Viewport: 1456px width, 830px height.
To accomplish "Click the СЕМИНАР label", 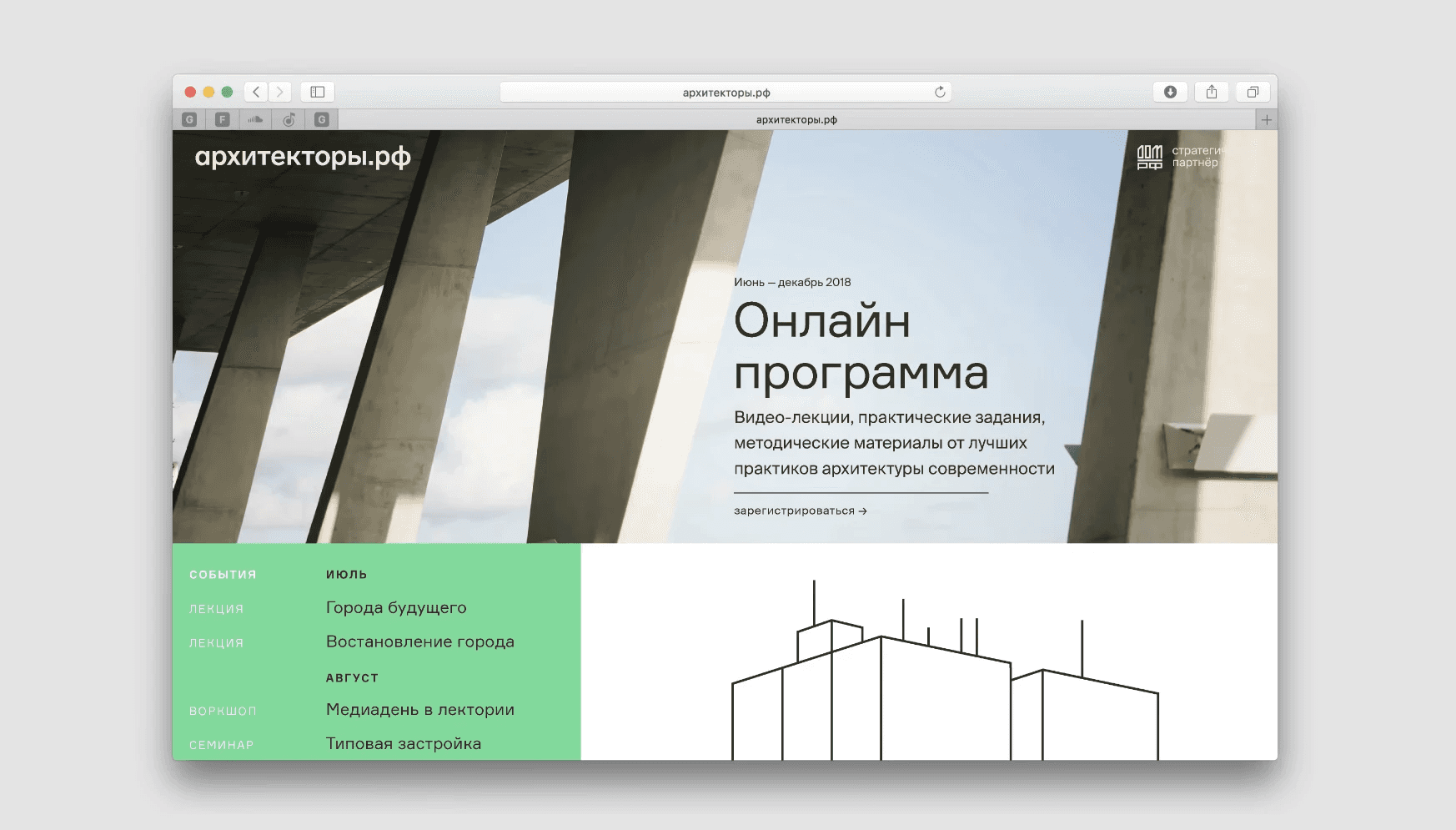I will [x=221, y=745].
